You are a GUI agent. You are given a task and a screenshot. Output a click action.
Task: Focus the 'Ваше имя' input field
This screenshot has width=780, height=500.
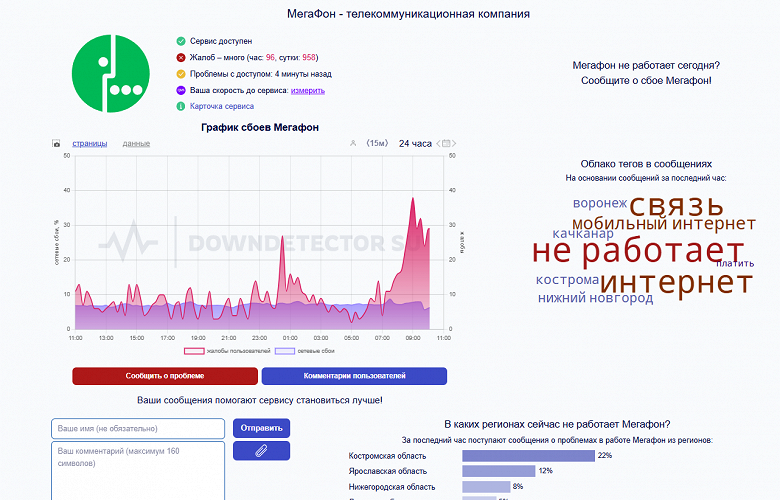click(138, 428)
